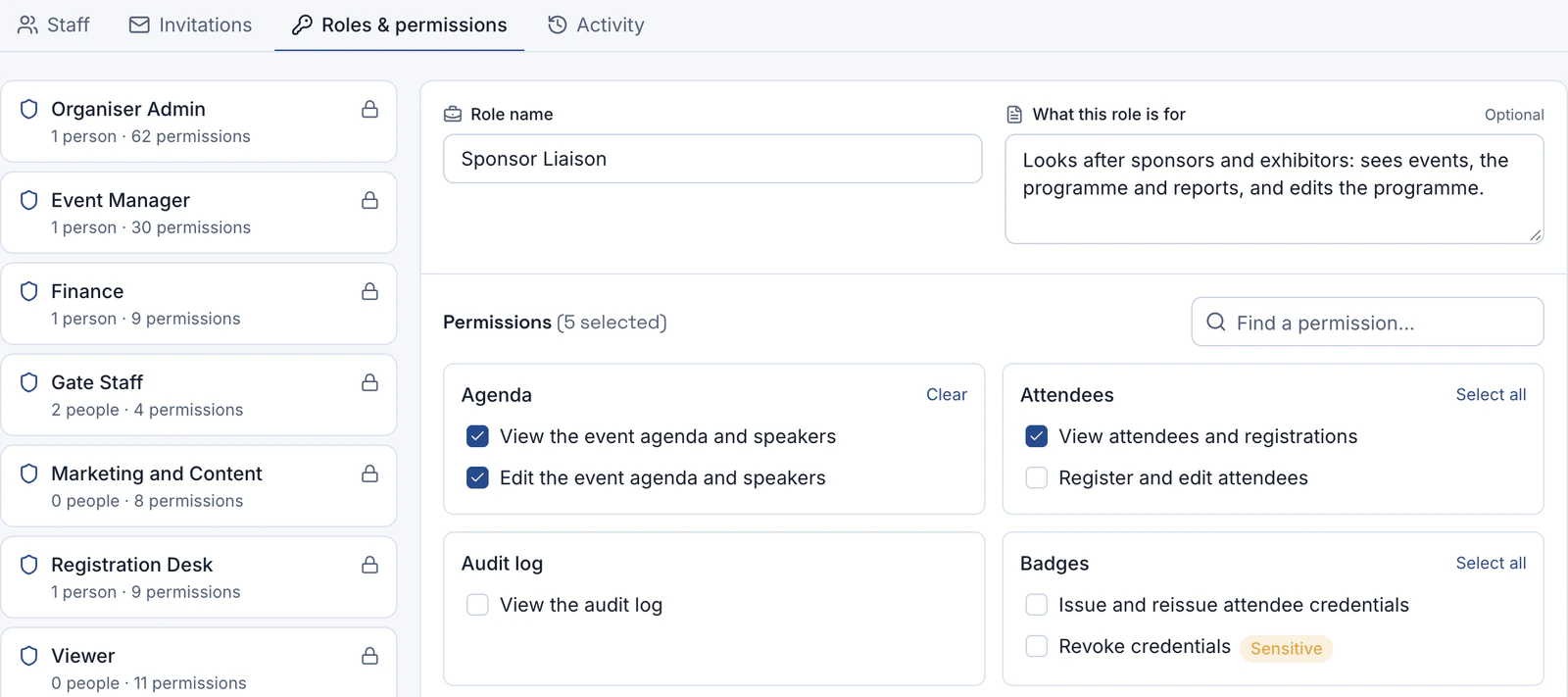This screenshot has height=697, width=1568.
Task: Click the lock icon on Finance role
Action: (369, 291)
